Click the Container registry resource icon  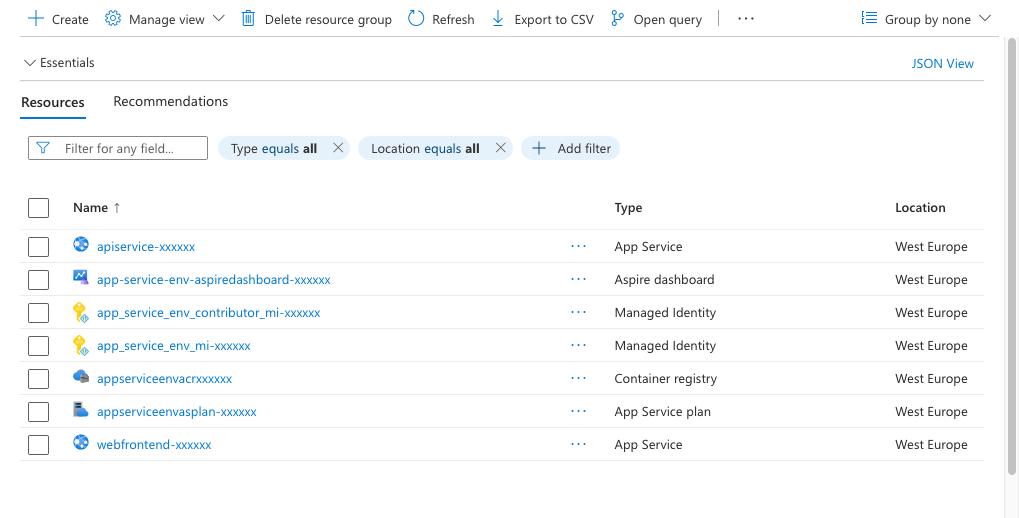point(81,377)
